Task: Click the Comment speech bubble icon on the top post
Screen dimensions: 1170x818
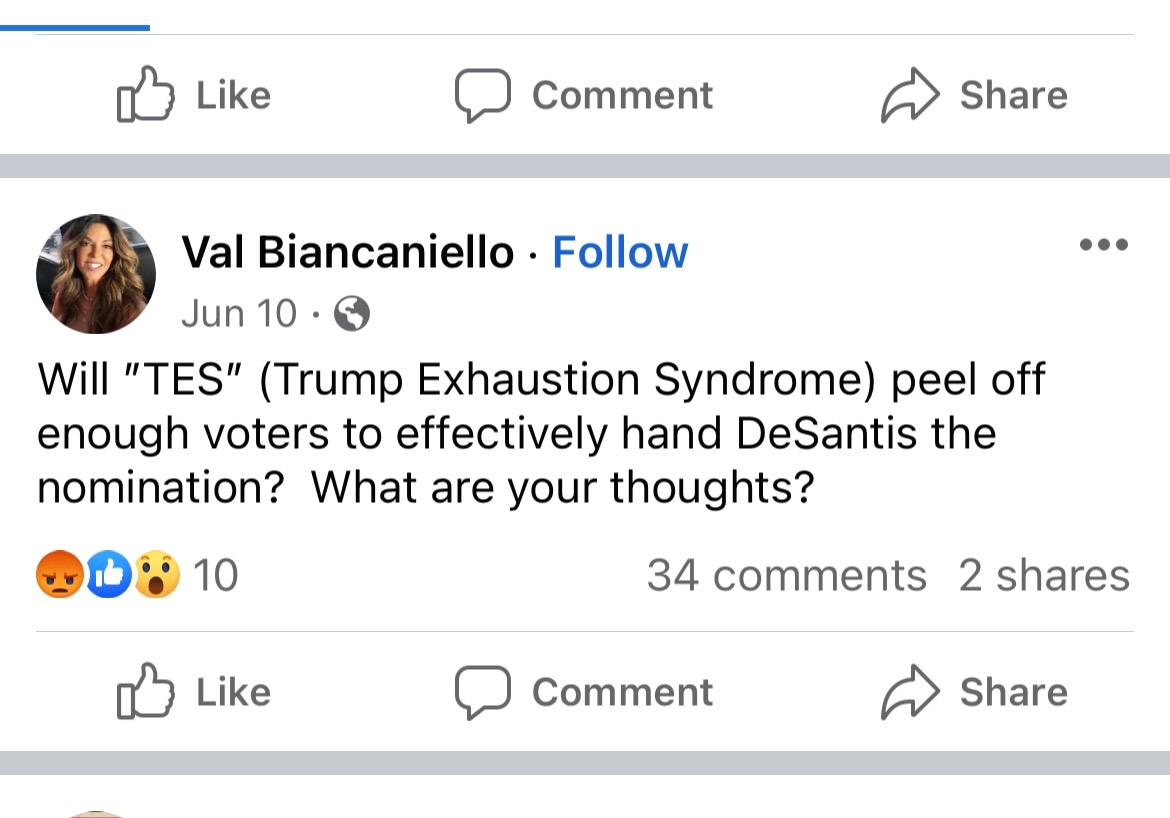Action: tap(483, 95)
